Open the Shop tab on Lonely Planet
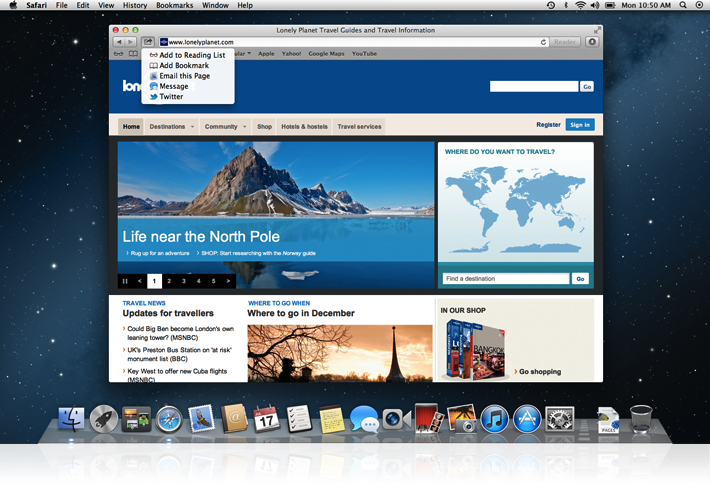Image resolution: width=710 pixels, height=484 pixels. point(264,127)
